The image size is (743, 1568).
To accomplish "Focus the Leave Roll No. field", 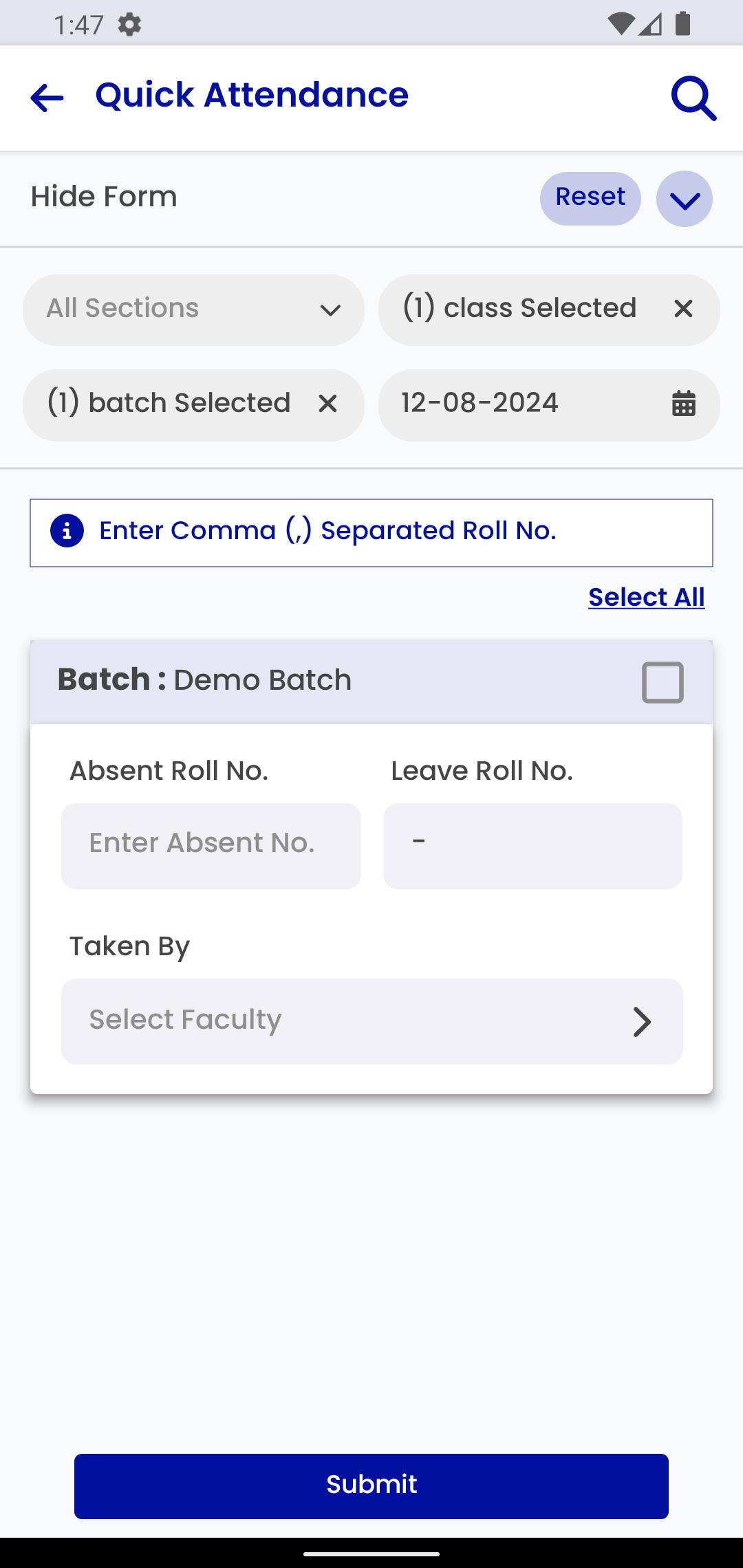I will click(x=532, y=846).
